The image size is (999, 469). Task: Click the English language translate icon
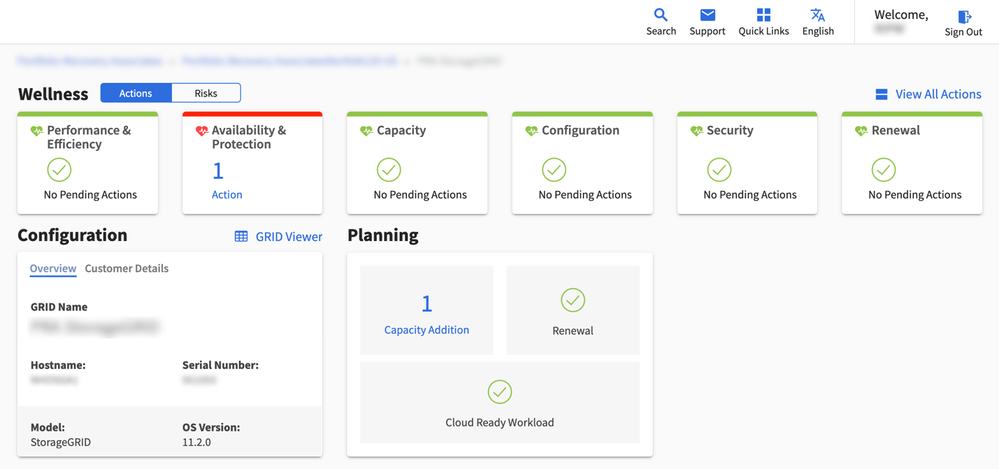[x=817, y=15]
